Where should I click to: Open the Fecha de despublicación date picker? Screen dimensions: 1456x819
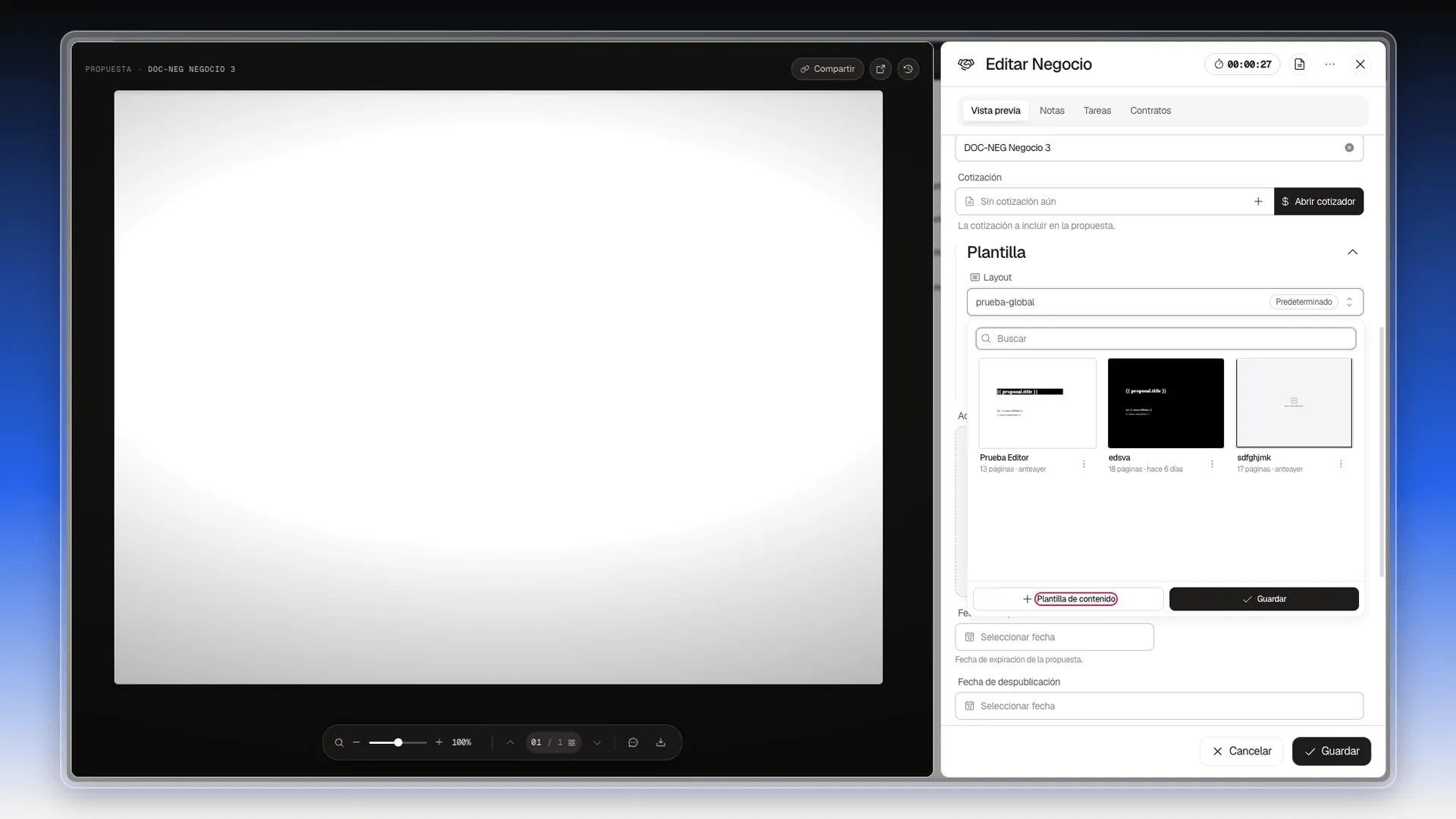click(x=1159, y=706)
